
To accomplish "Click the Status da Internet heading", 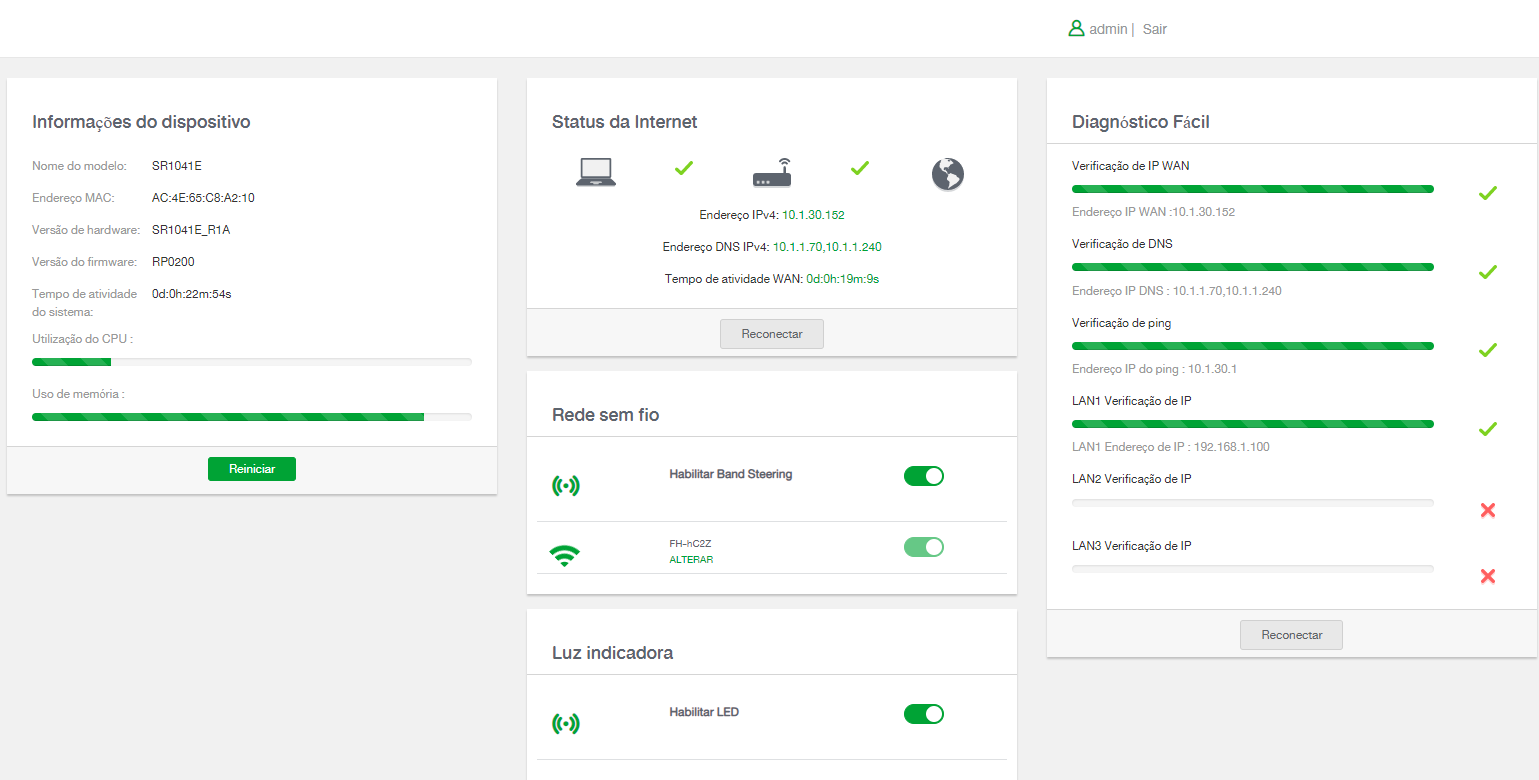I will [625, 122].
